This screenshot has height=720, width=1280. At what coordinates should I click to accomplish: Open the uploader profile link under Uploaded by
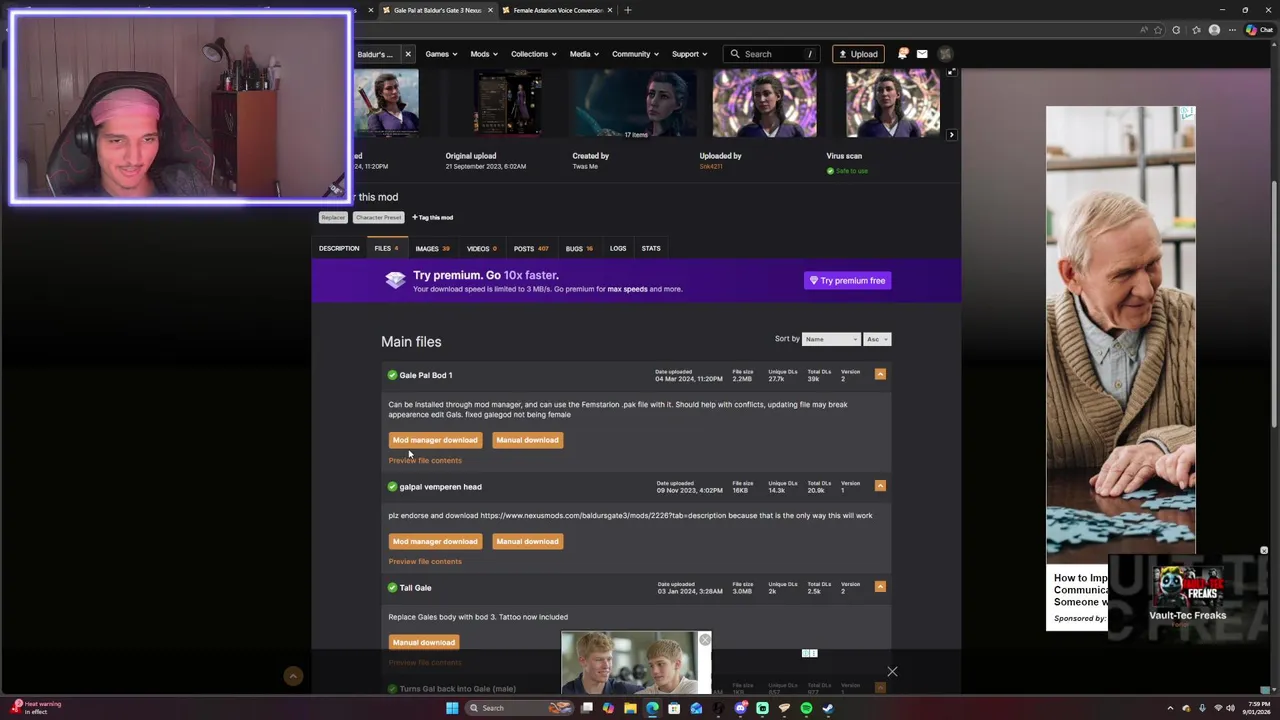pyautogui.click(x=710, y=166)
